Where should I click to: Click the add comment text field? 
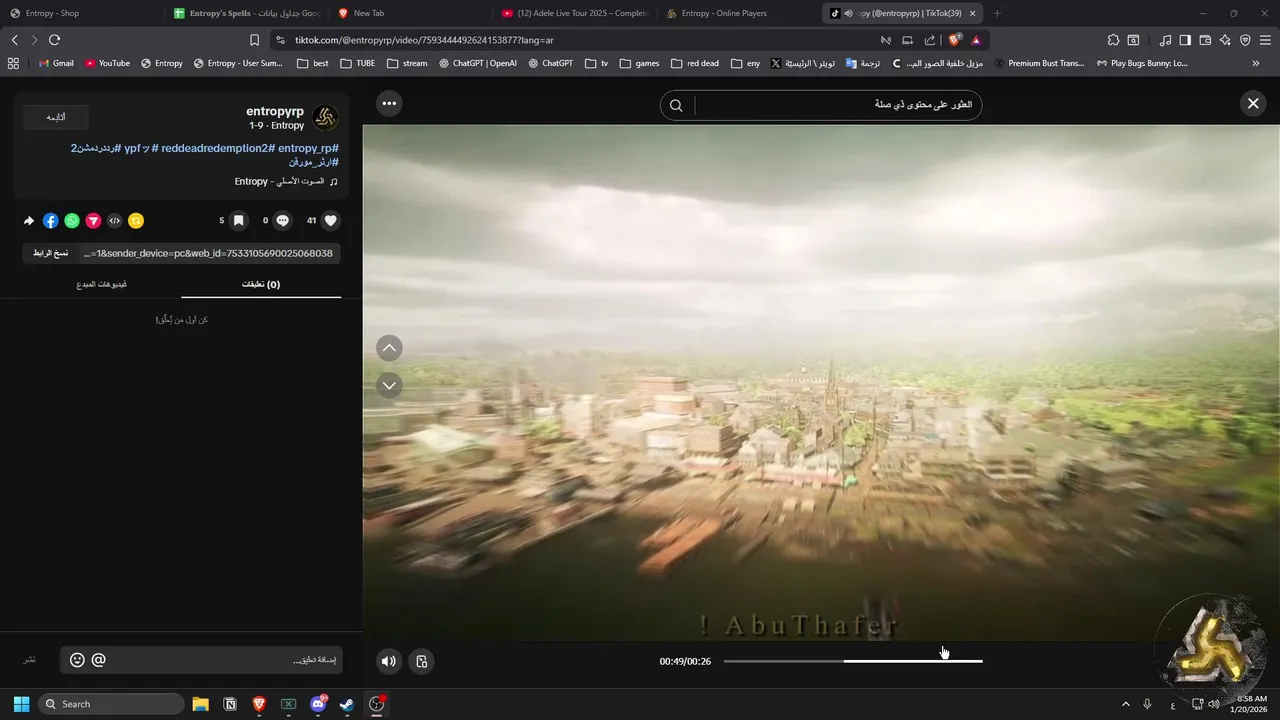click(x=200, y=660)
